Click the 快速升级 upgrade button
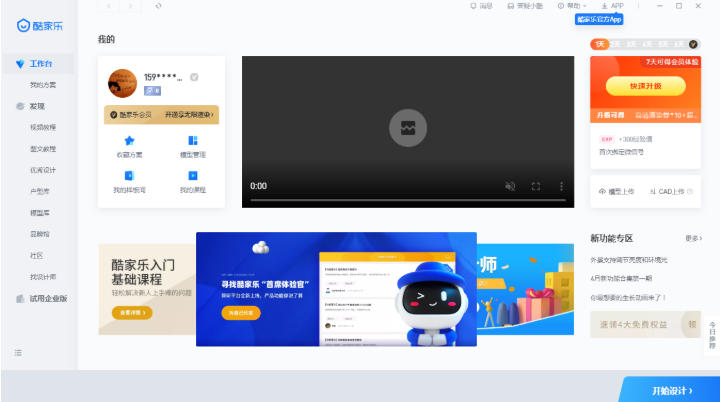Viewport: 720px width, 402px height. pyautogui.click(x=646, y=86)
